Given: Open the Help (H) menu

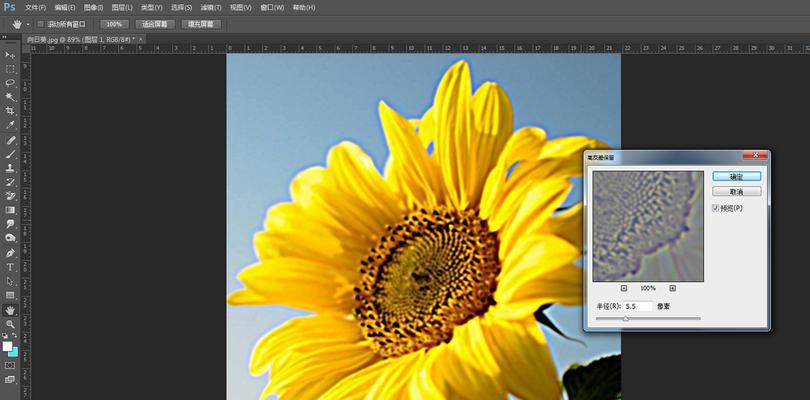Looking at the screenshot, I should (x=303, y=8).
